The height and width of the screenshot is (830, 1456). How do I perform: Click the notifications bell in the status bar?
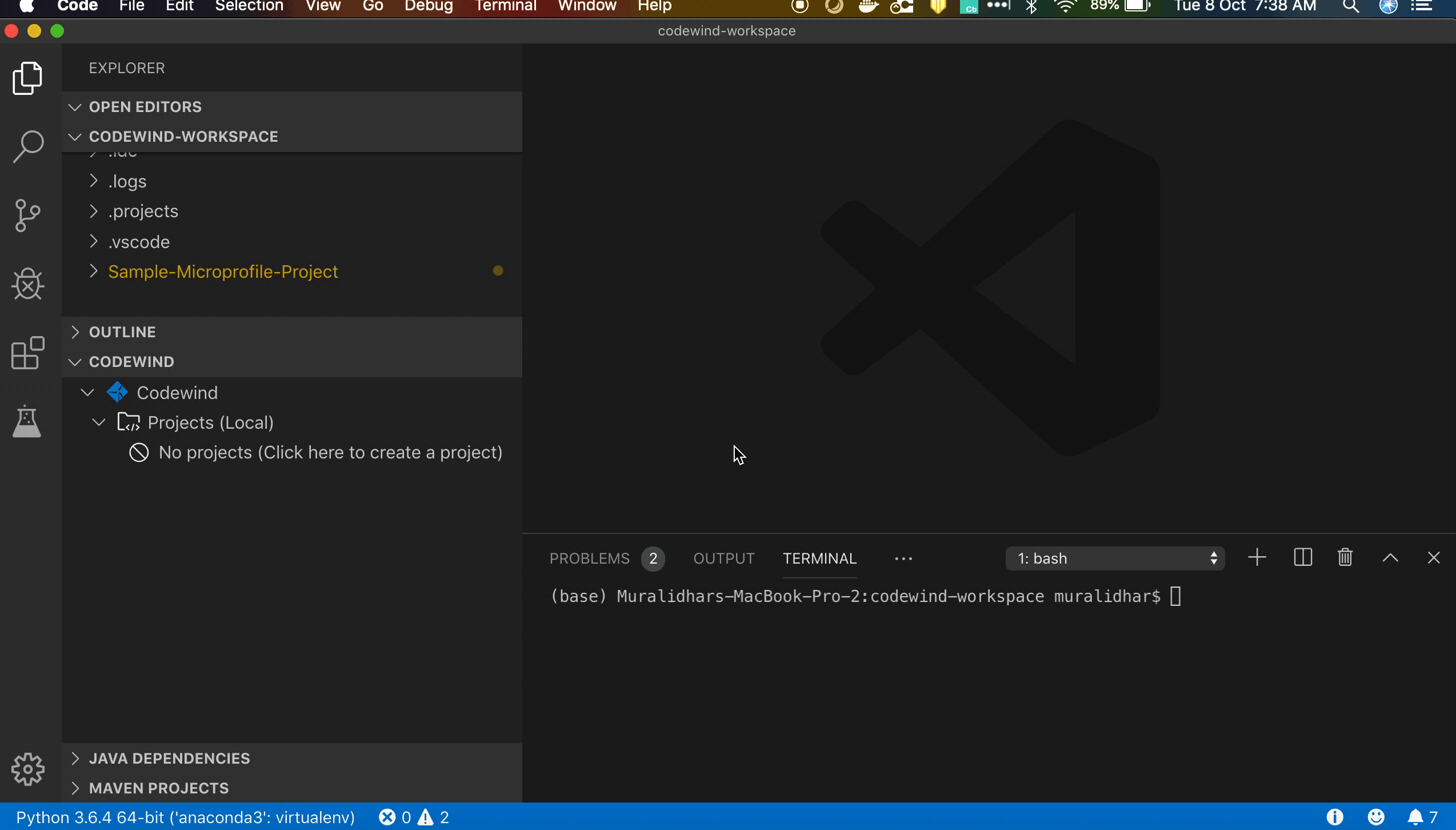click(1416, 817)
